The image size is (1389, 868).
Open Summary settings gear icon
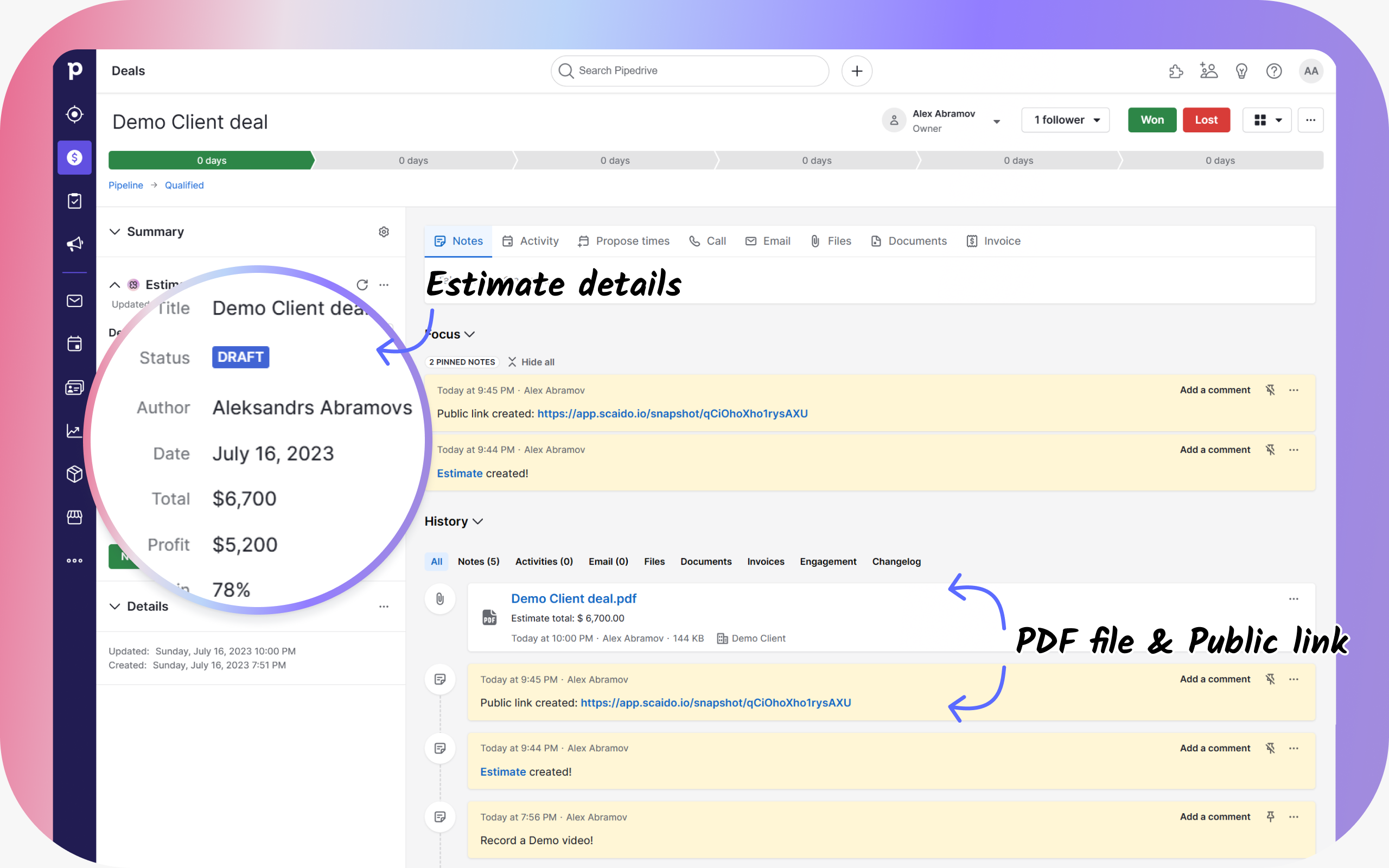coord(384,232)
